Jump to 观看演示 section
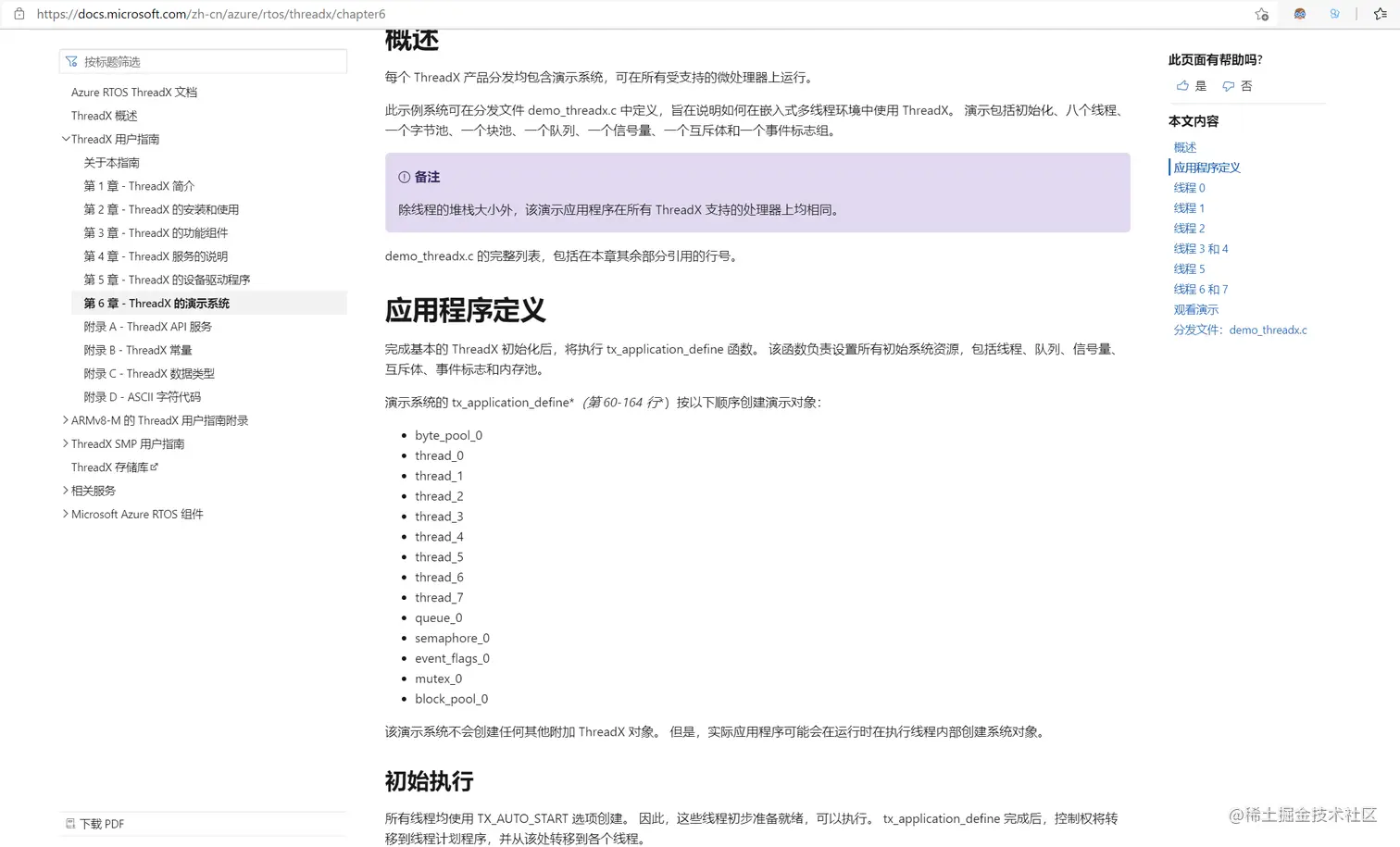Image resolution: width=1400 pixels, height=847 pixels. tap(1196, 310)
